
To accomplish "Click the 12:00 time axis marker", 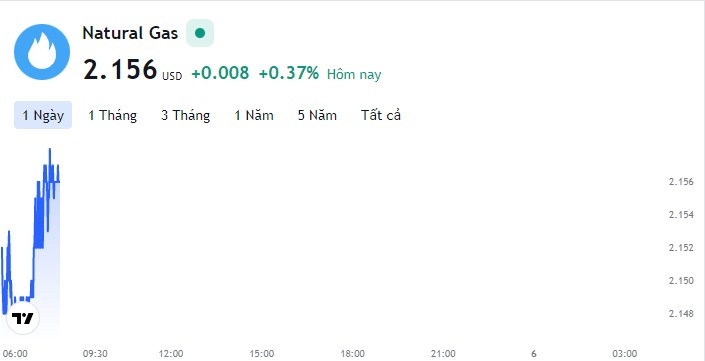I will coord(171,354).
